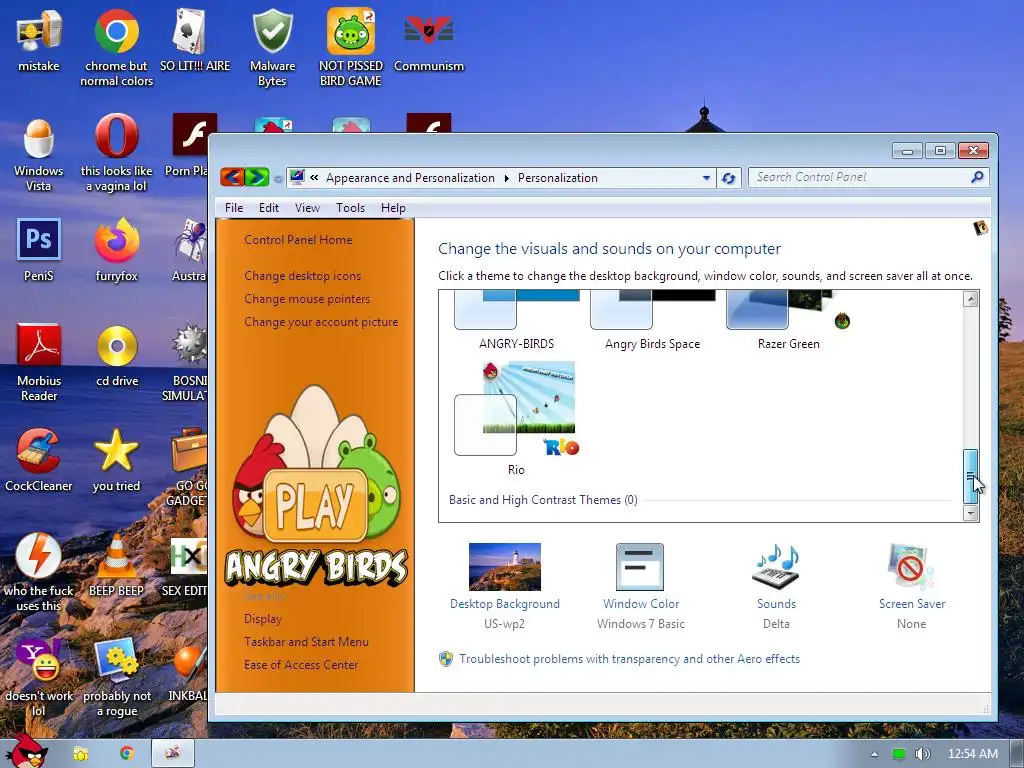
Task: Click the Angry Birds Start button
Action: pyautogui.click(x=26, y=752)
